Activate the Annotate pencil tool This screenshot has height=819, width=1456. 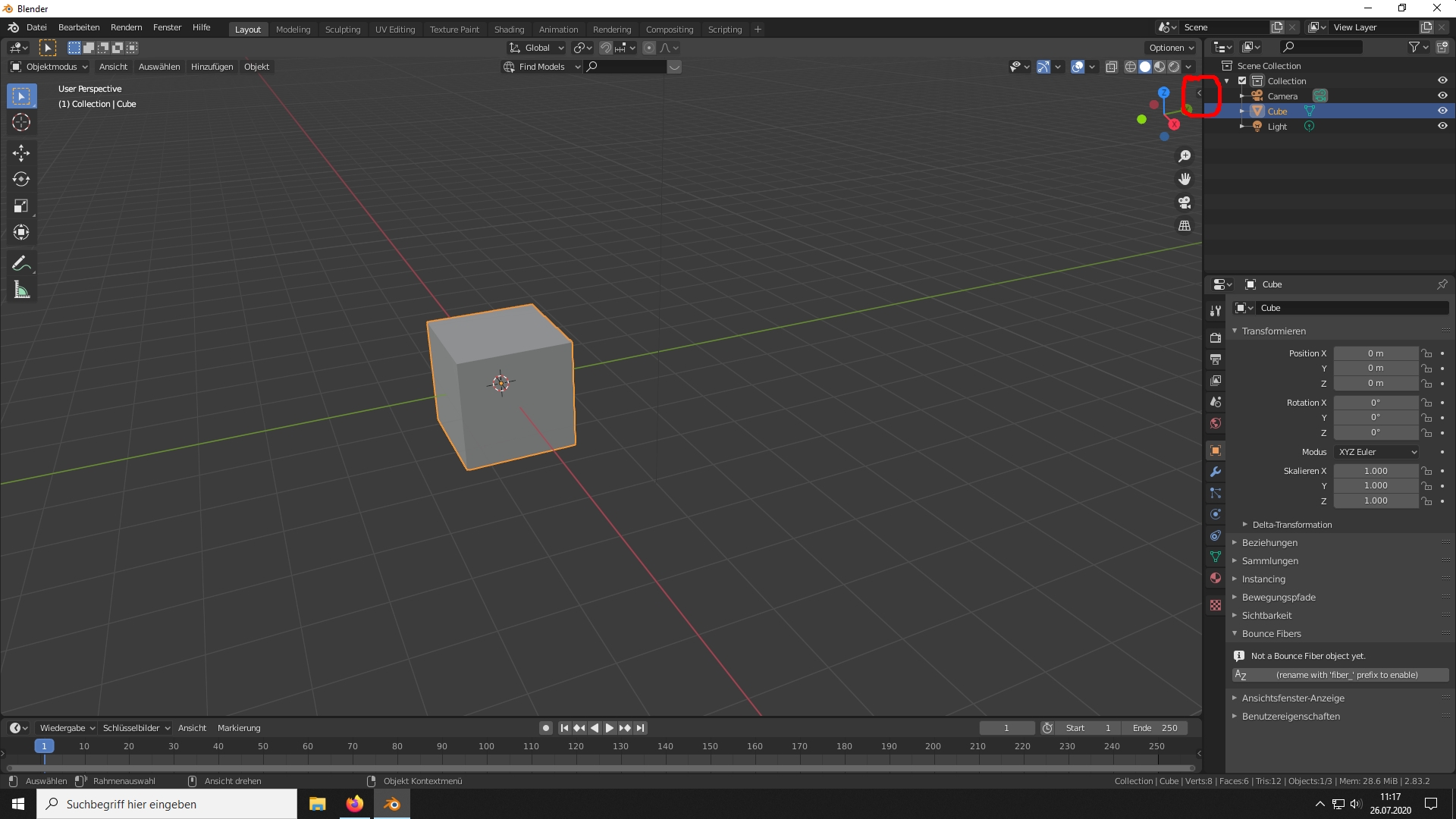coord(21,263)
